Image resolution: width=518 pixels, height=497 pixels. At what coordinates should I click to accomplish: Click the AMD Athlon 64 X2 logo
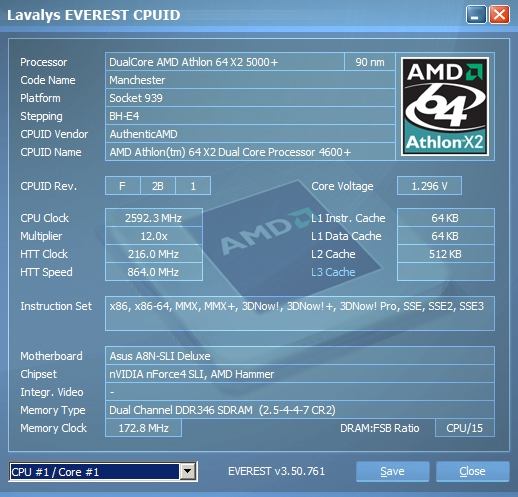point(445,106)
